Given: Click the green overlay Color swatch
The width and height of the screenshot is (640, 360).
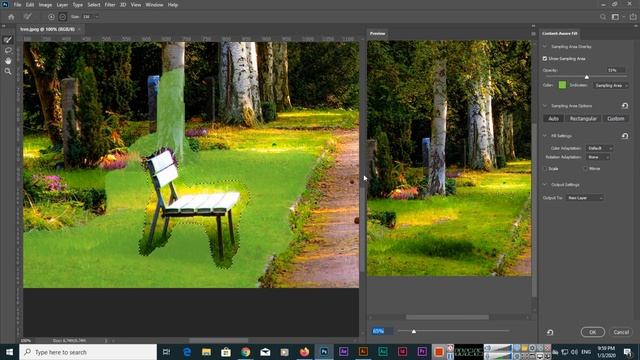Looking at the screenshot, I should point(562,85).
